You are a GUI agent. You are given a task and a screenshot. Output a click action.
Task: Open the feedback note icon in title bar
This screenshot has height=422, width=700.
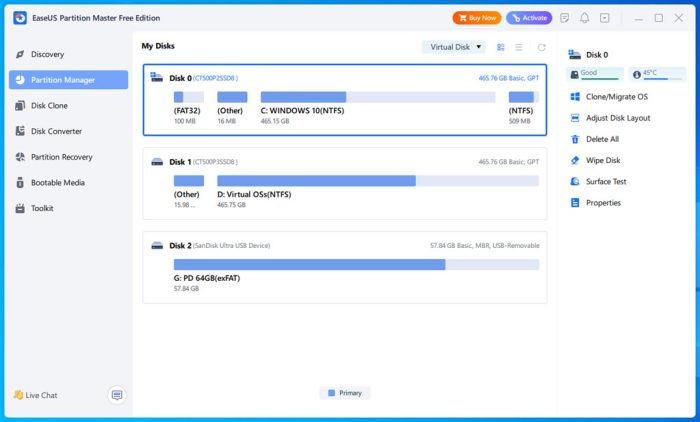[x=564, y=18]
